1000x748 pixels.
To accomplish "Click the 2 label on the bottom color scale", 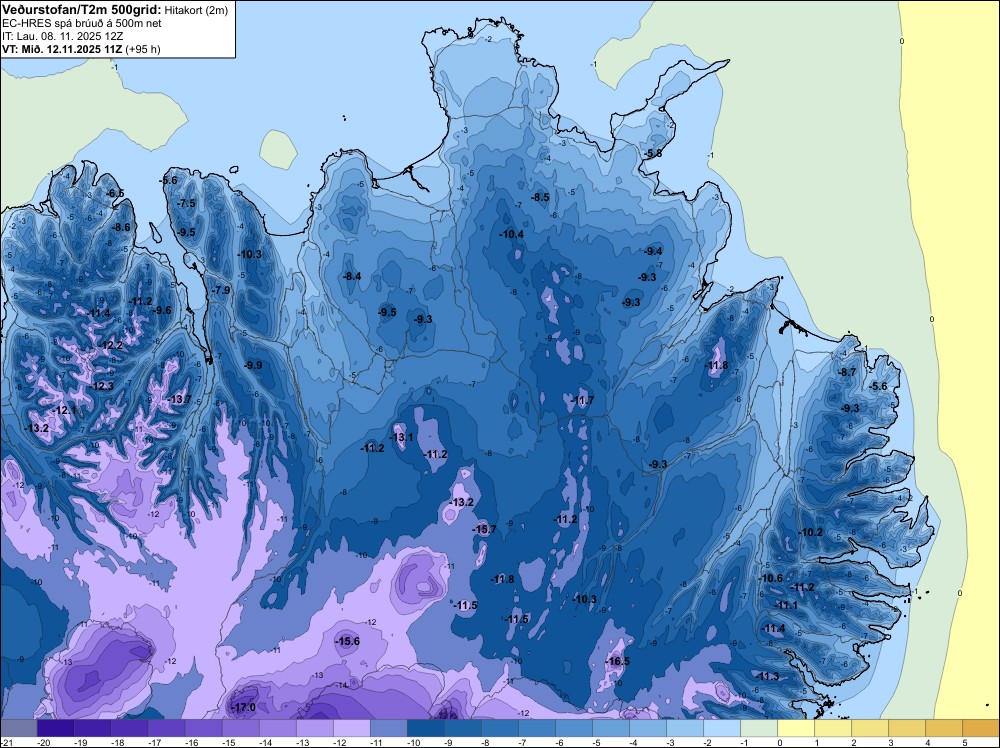I will [853, 742].
